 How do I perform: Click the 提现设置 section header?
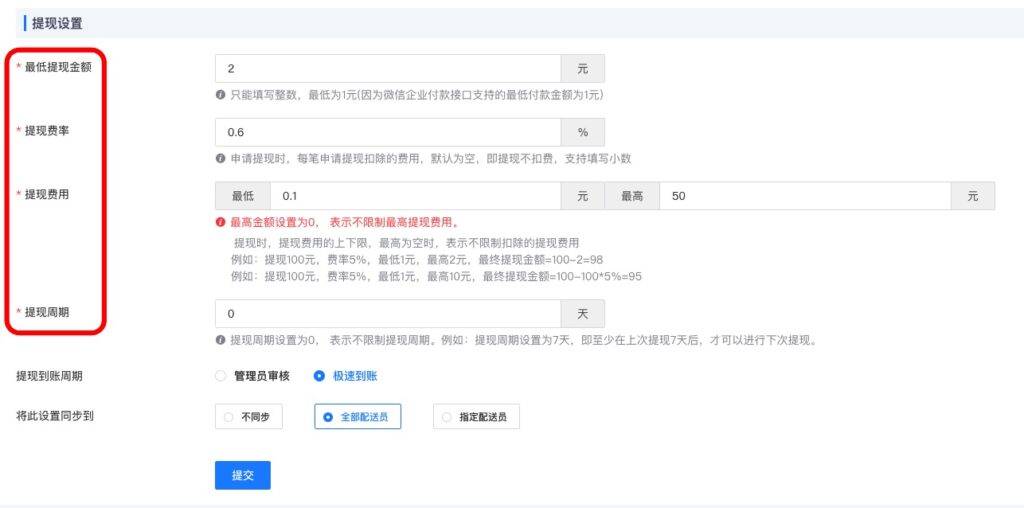coord(58,23)
